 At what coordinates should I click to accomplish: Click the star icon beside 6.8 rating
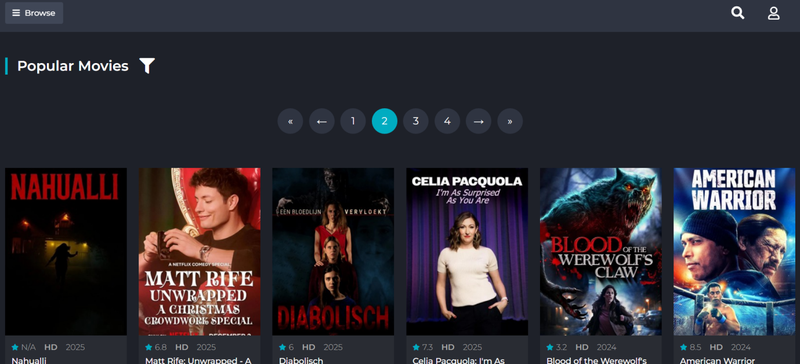coord(148,347)
